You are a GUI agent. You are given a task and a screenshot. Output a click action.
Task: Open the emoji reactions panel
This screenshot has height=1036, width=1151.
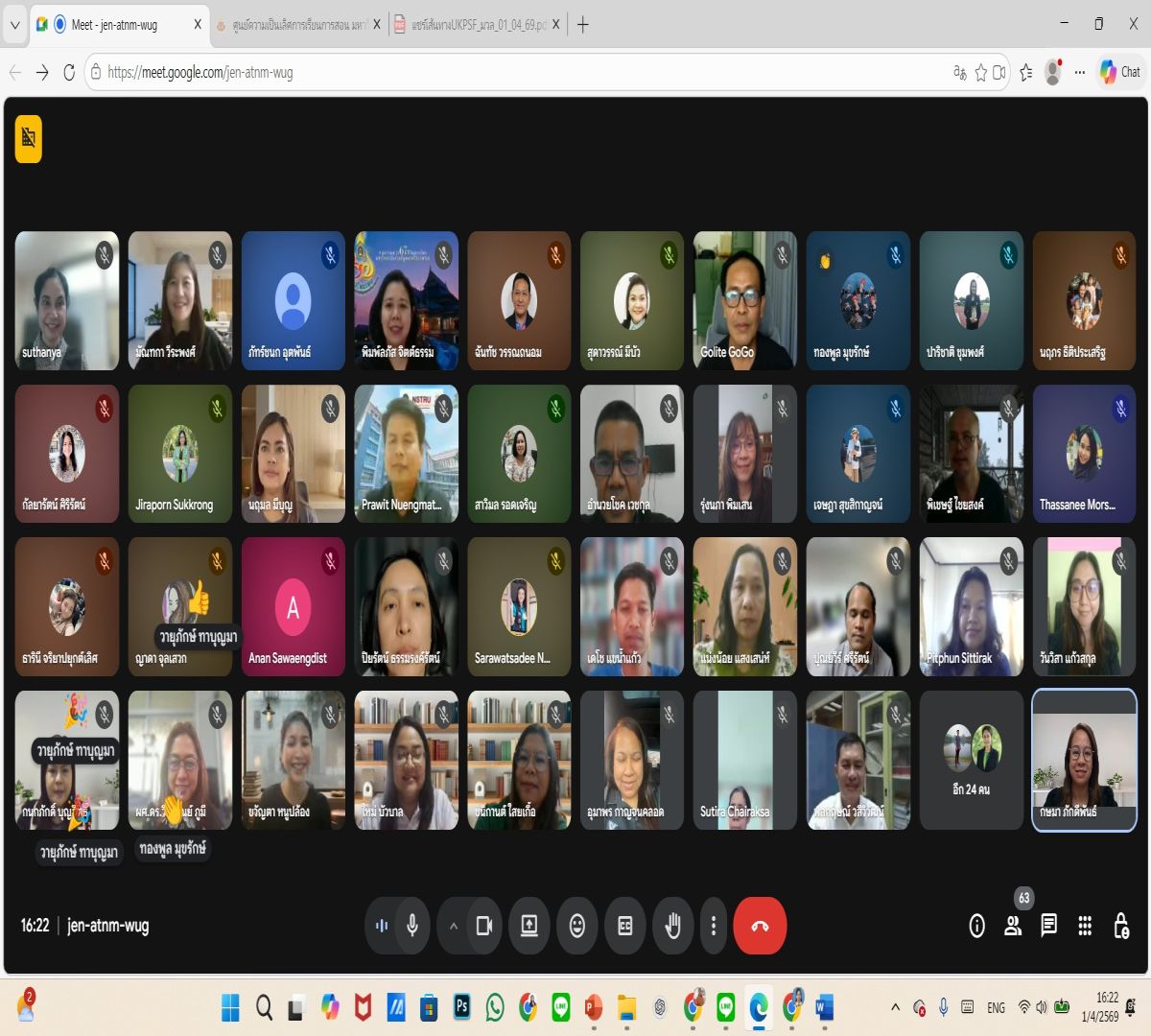coord(577,926)
